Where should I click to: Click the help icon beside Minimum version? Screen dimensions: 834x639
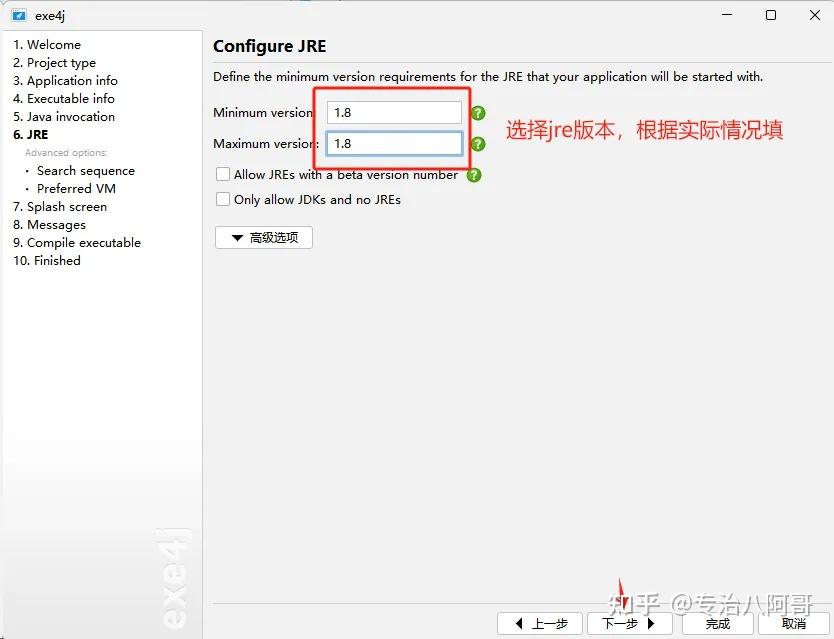[477, 112]
